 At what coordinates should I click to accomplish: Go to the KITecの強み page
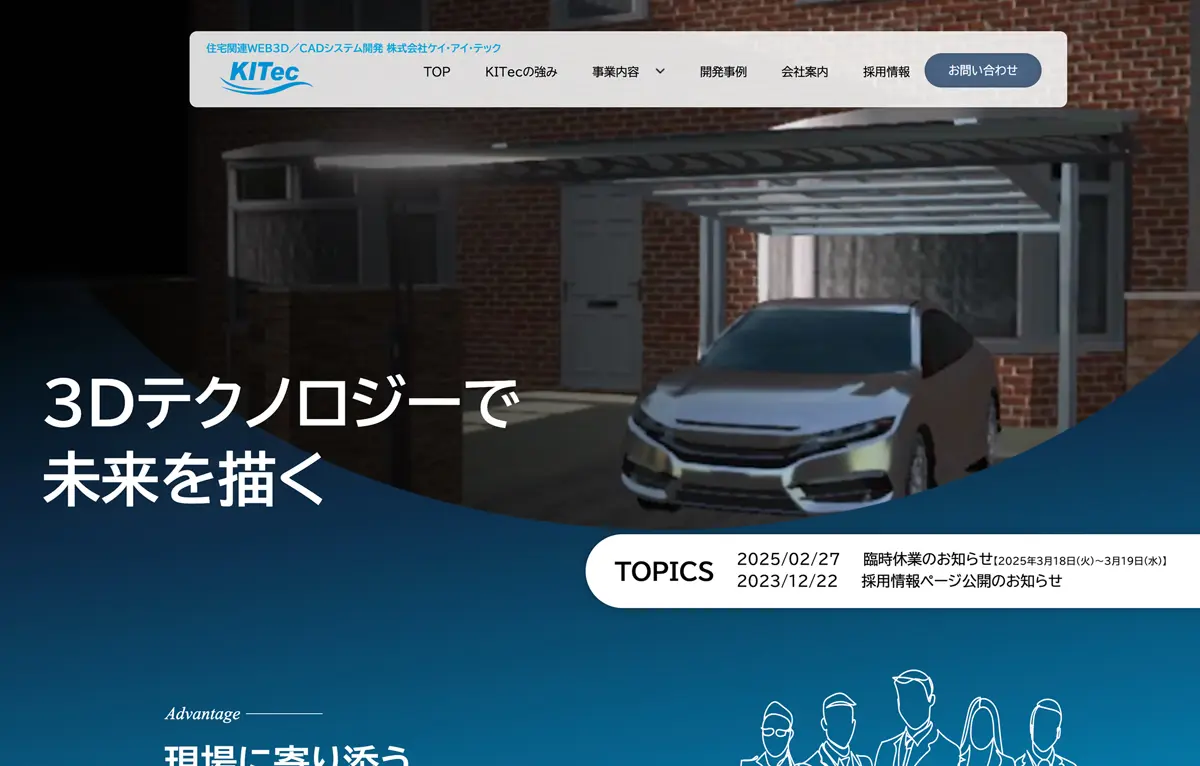tap(521, 72)
